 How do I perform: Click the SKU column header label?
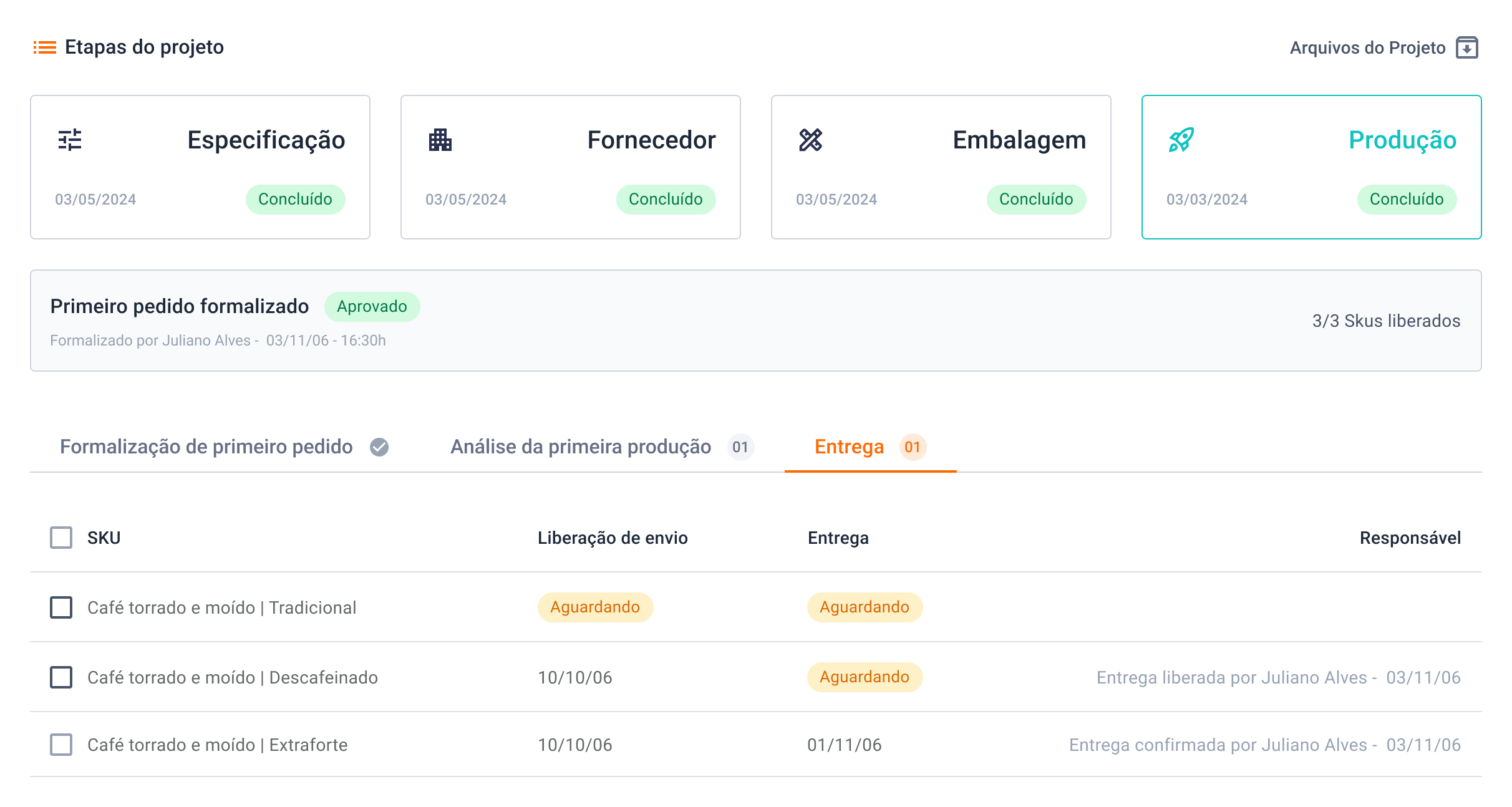(x=104, y=538)
